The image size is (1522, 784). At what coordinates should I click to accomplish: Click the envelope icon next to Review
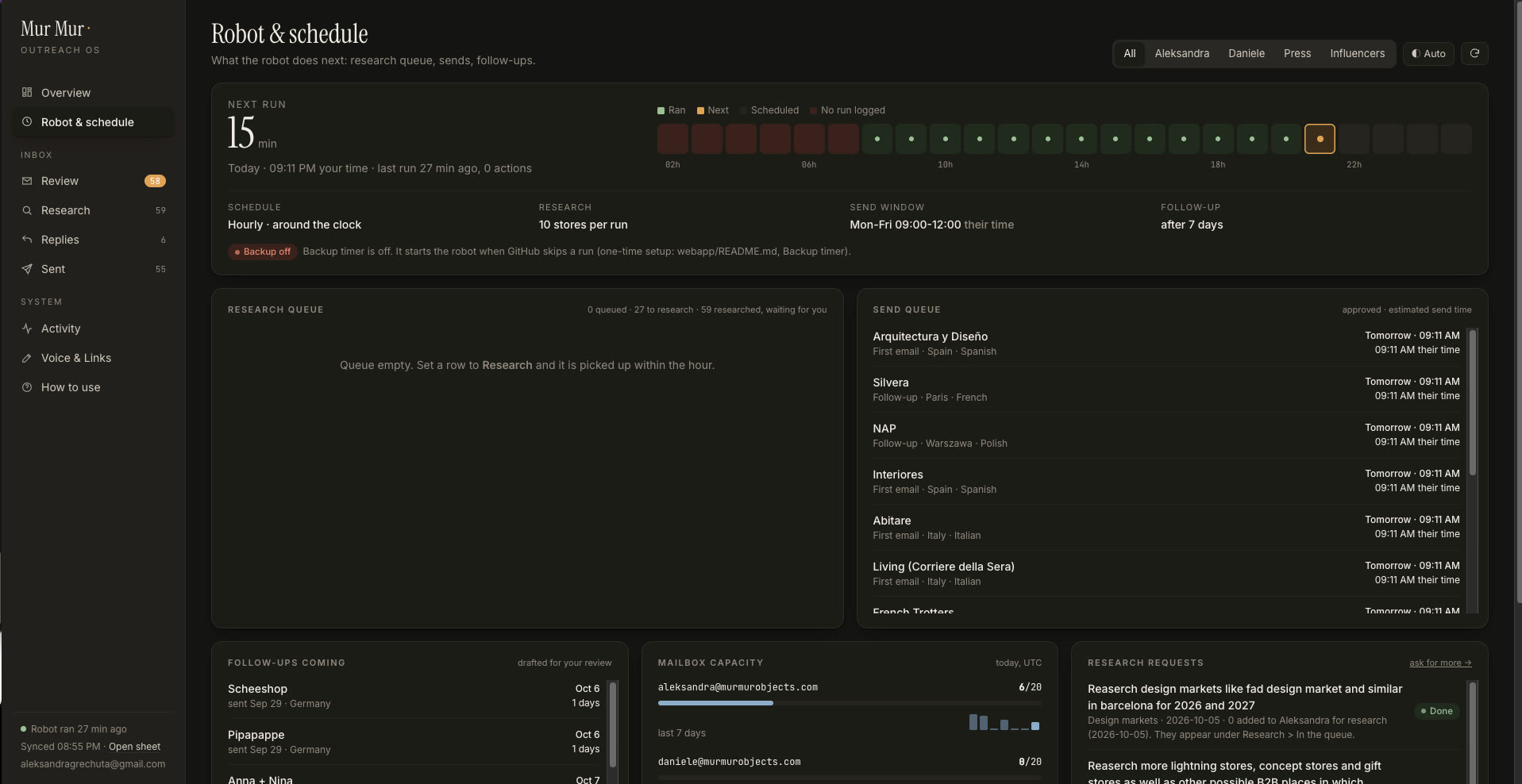pyautogui.click(x=27, y=181)
